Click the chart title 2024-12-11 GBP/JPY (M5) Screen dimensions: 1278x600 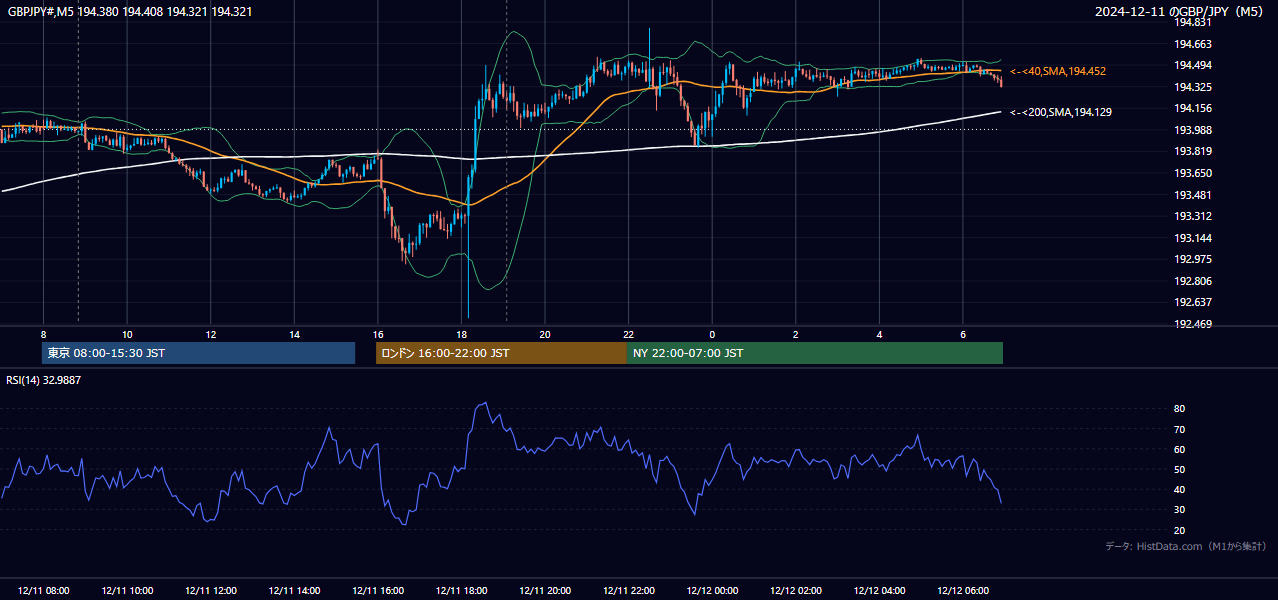click(1180, 11)
